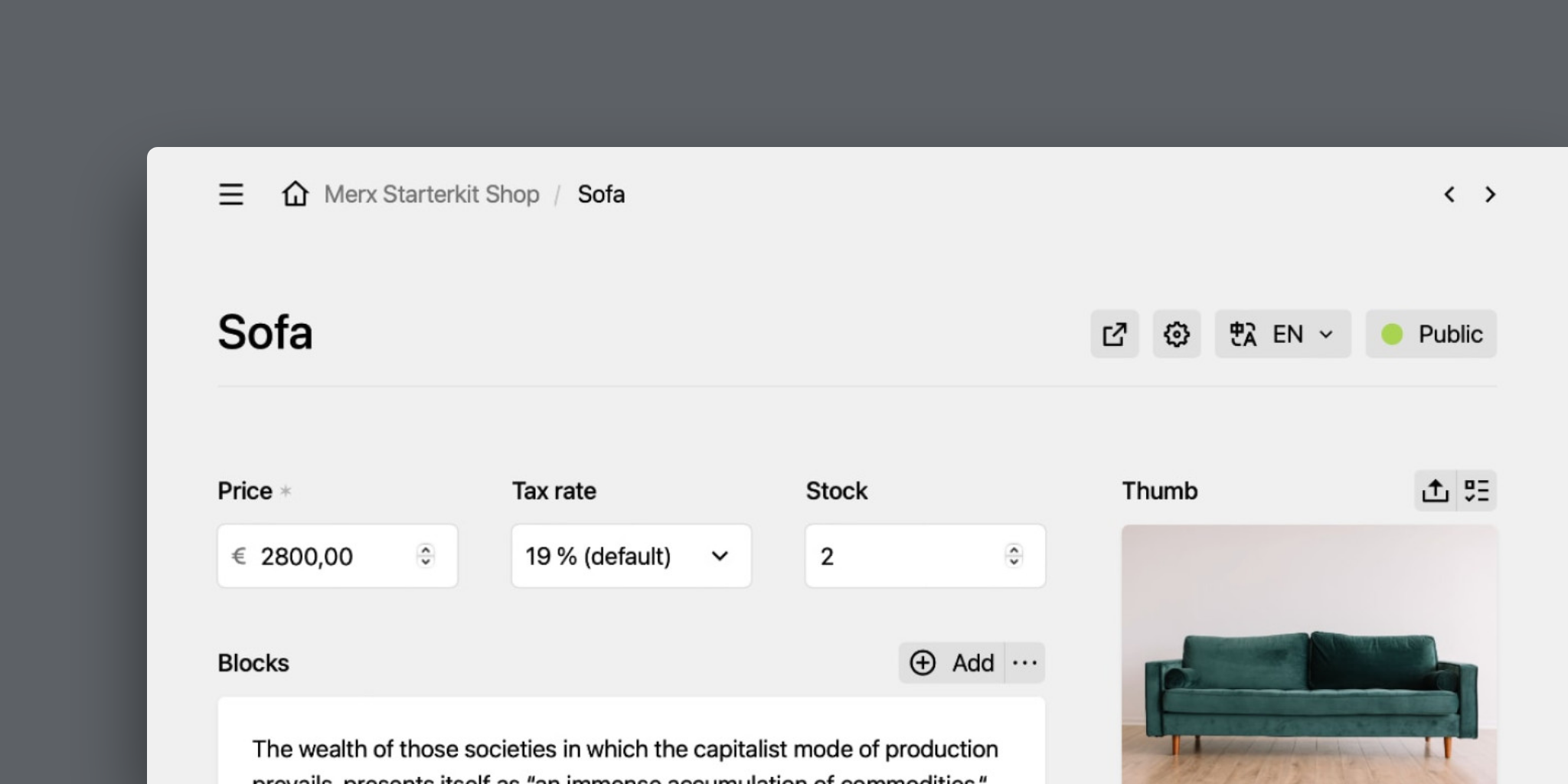Go back using the left chevron arrow
Viewport: 1568px width, 784px height.
click(1449, 194)
